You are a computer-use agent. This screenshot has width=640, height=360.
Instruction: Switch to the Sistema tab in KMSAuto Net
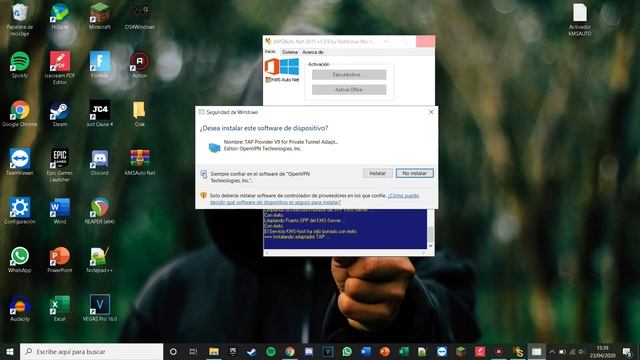click(x=290, y=52)
